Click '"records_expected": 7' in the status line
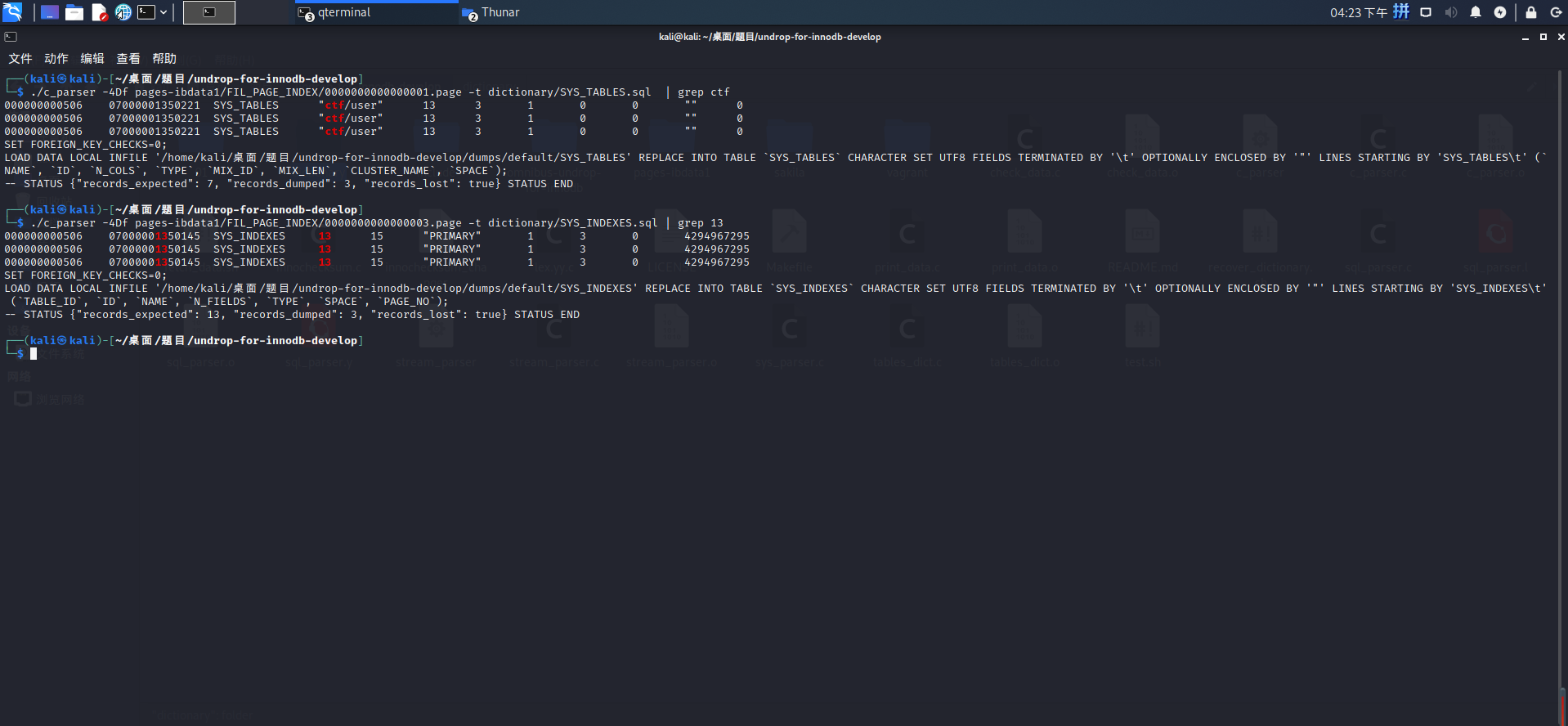The height and width of the screenshot is (726, 1568). pos(145,184)
